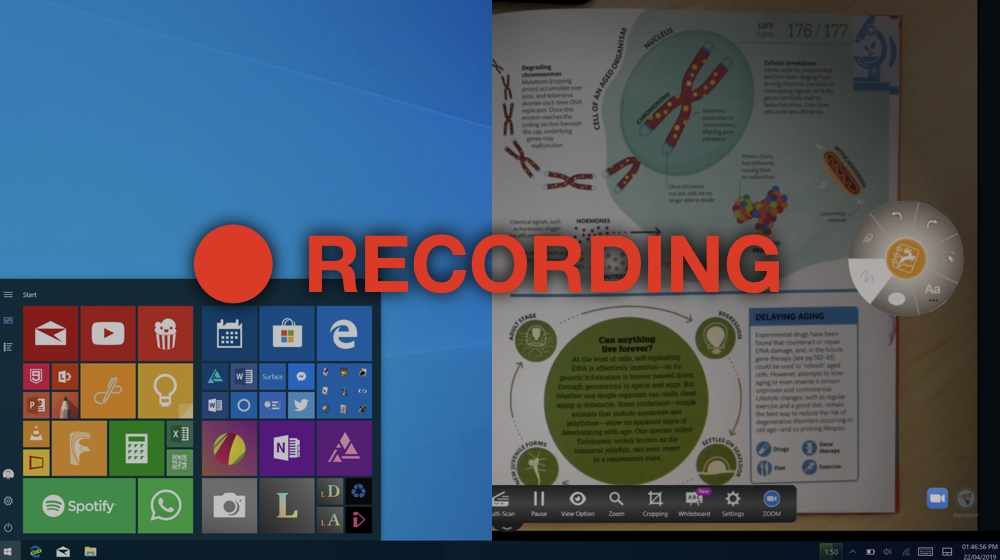Launch the YouTube tile
The image size is (1000, 560).
(x=108, y=333)
